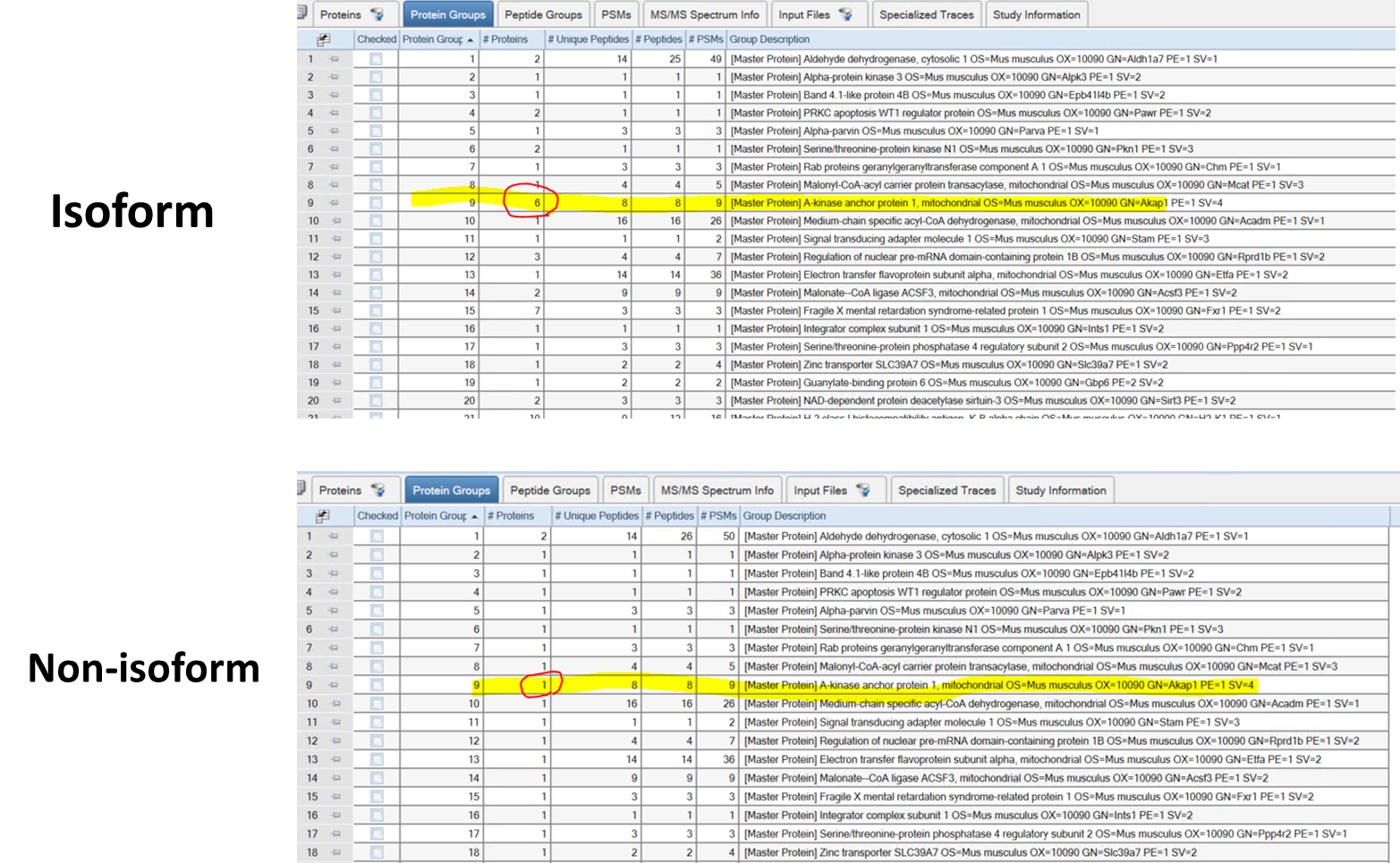The image size is (1400, 863).
Task: Check the Akap1 row in the Isoform table
Action: click(376, 203)
